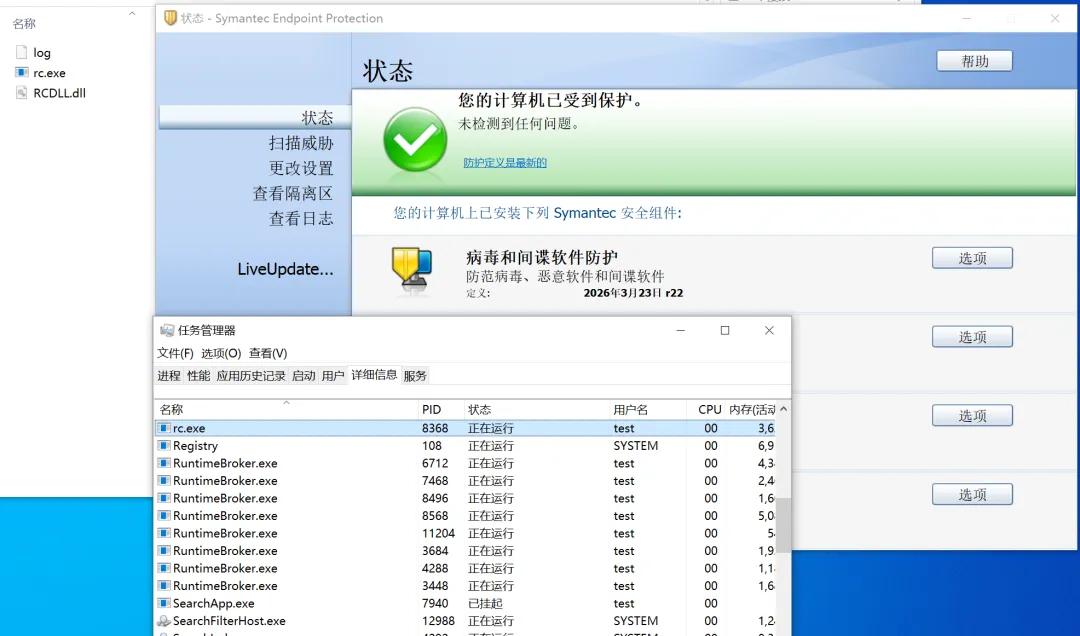Open the 选项(O) menu in Task Manager
The width and height of the screenshot is (1080, 636).
pos(221,353)
